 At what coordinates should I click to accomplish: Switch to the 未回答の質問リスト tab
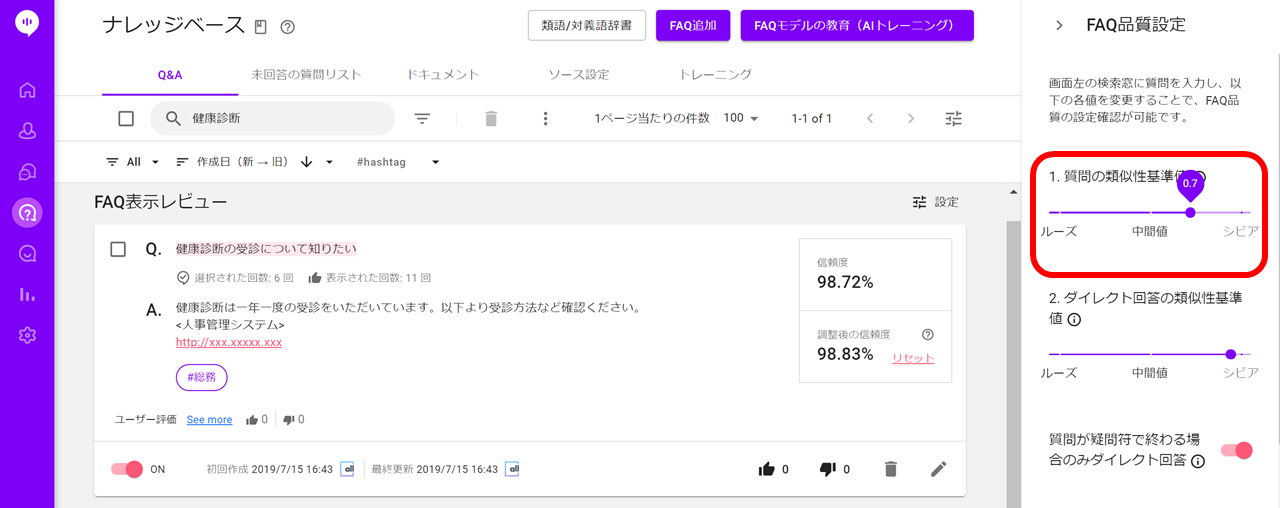click(x=306, y=75)
